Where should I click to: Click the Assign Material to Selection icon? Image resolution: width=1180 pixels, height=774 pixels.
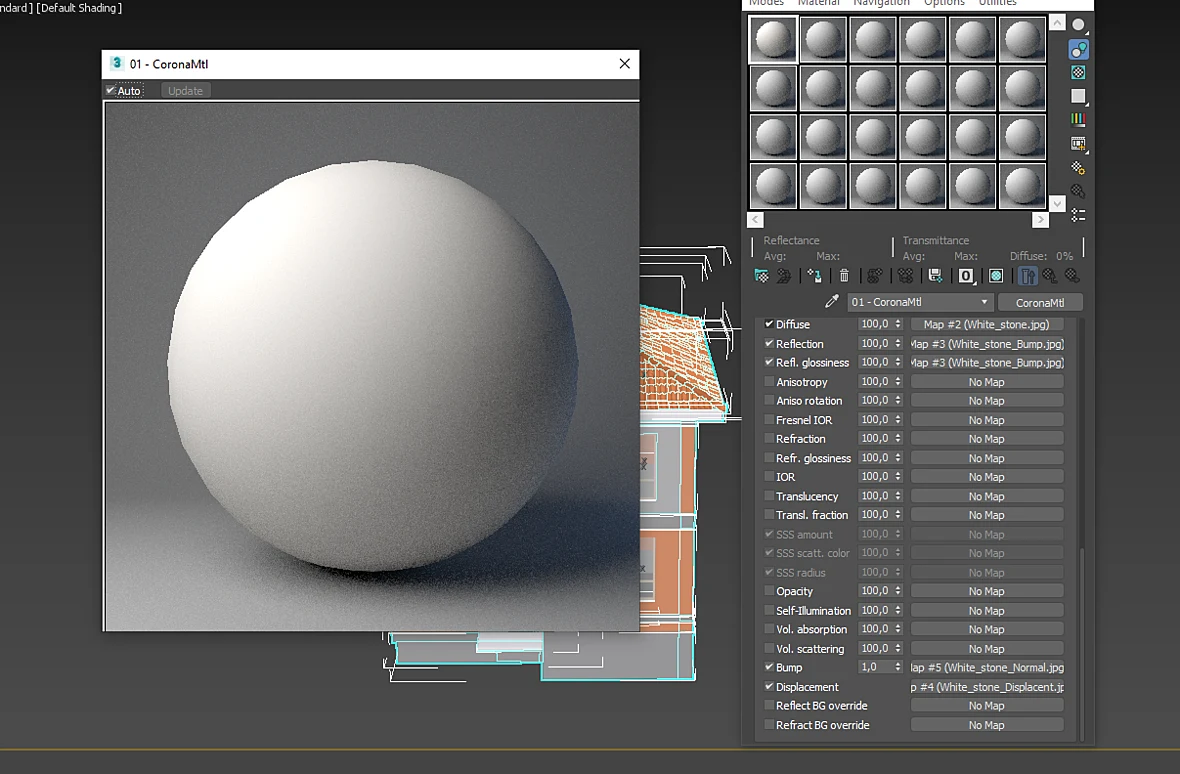click(x=814, y=276)
